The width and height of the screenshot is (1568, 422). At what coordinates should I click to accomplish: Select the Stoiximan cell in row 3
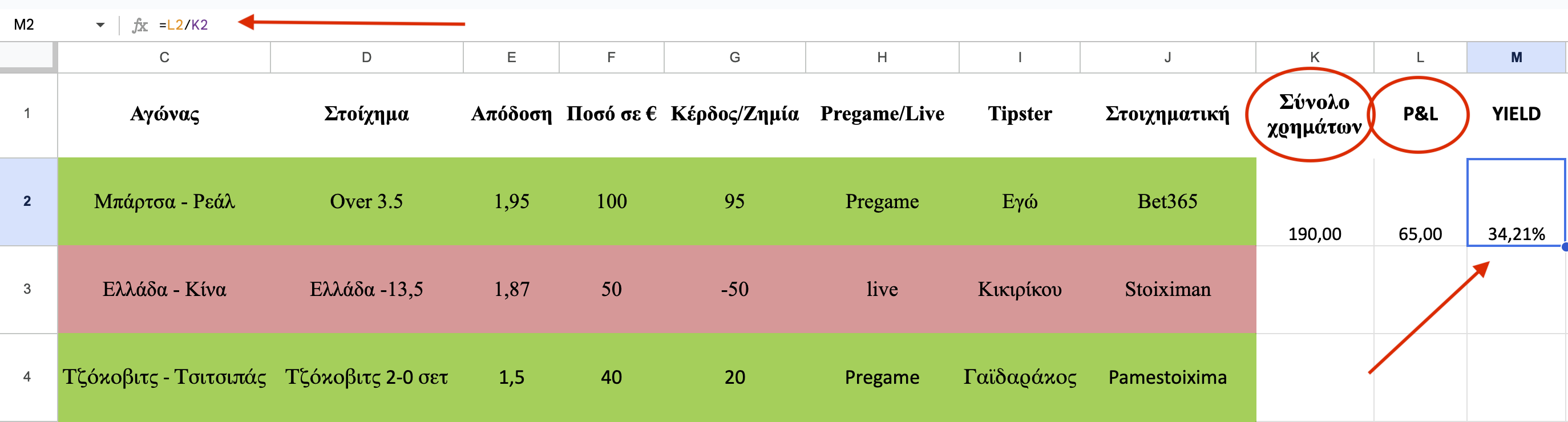(x=1167, y=290)
